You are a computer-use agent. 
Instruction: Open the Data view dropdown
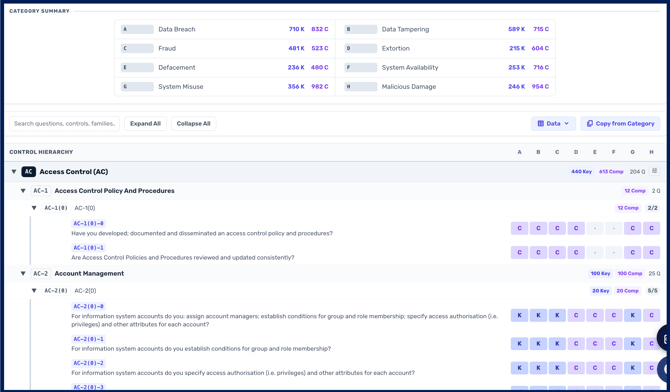(x=553, y=124)
